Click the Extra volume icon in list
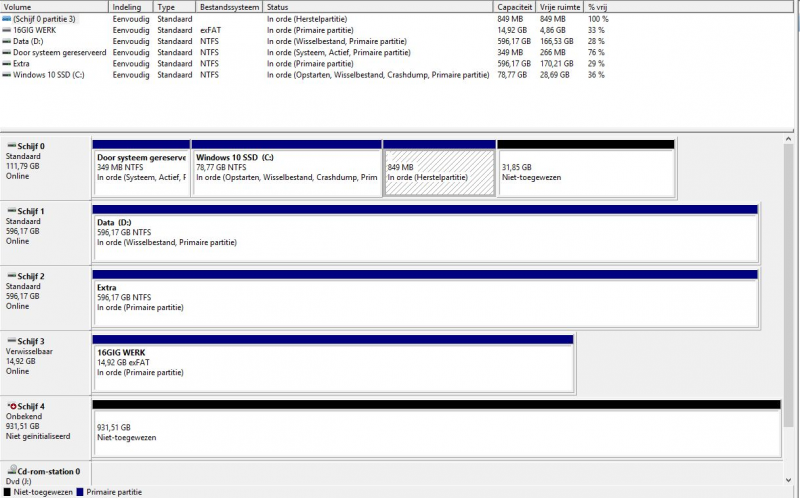800x498 pixels. (7, 63)
